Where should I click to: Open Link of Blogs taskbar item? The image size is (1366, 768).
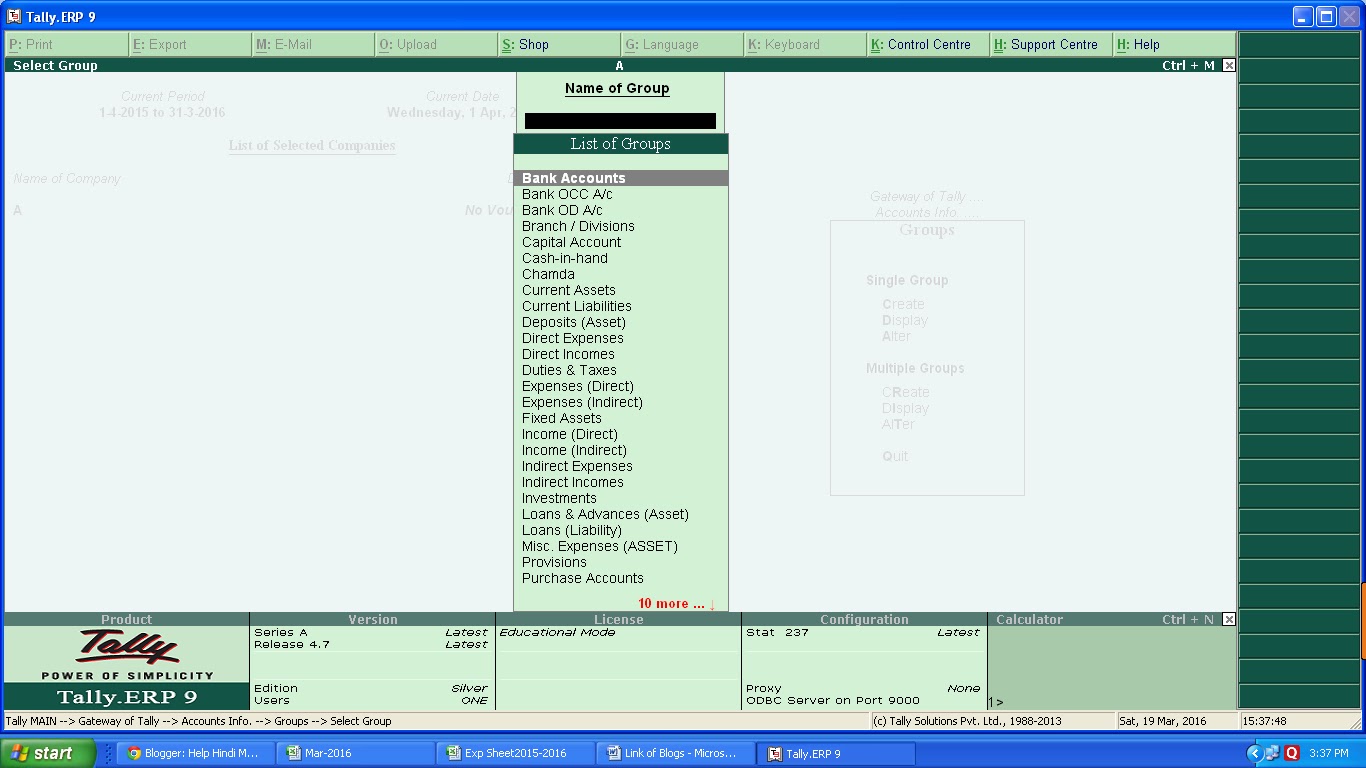(673, 753)
